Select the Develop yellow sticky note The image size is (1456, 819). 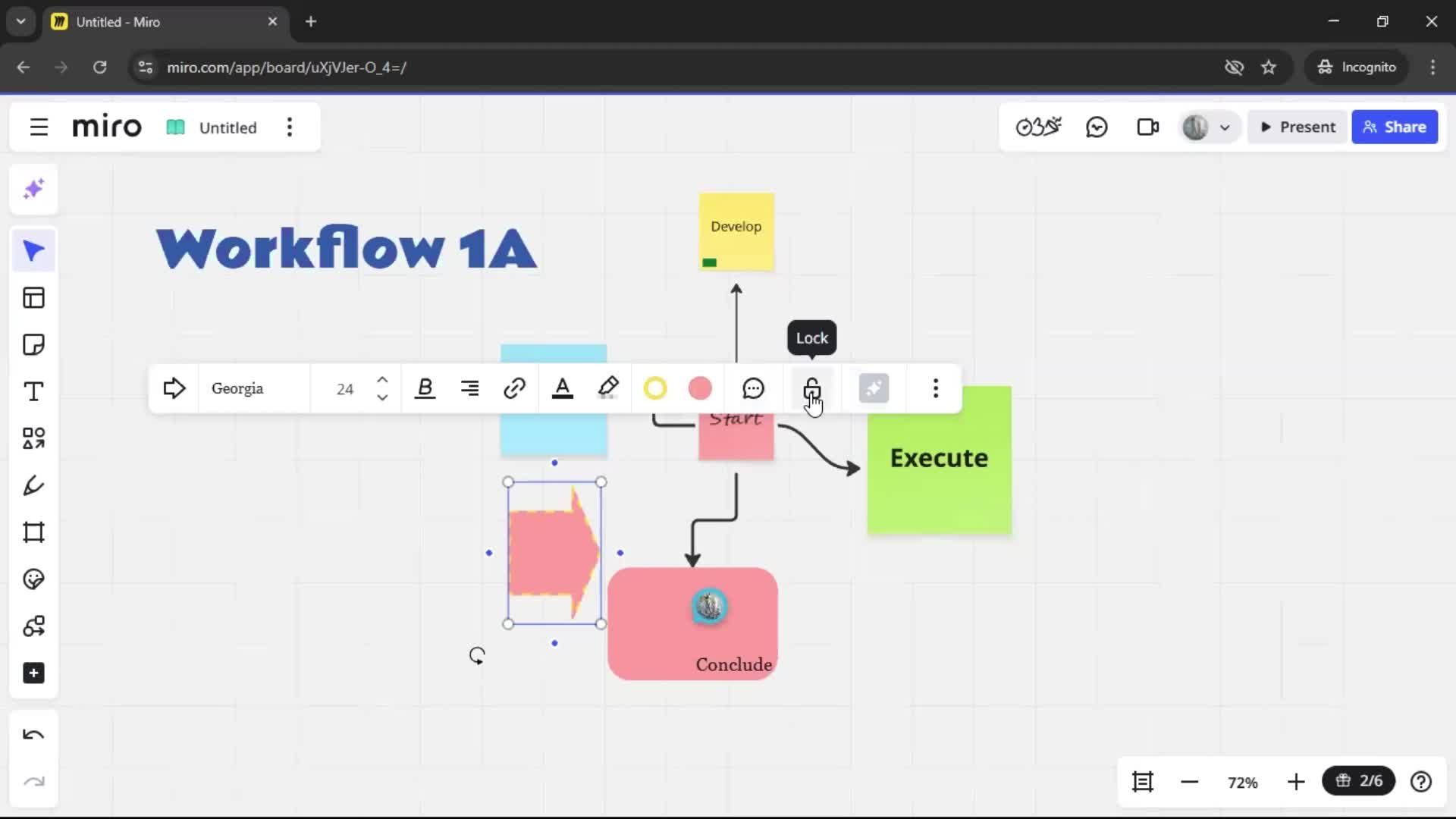point(736,232)
